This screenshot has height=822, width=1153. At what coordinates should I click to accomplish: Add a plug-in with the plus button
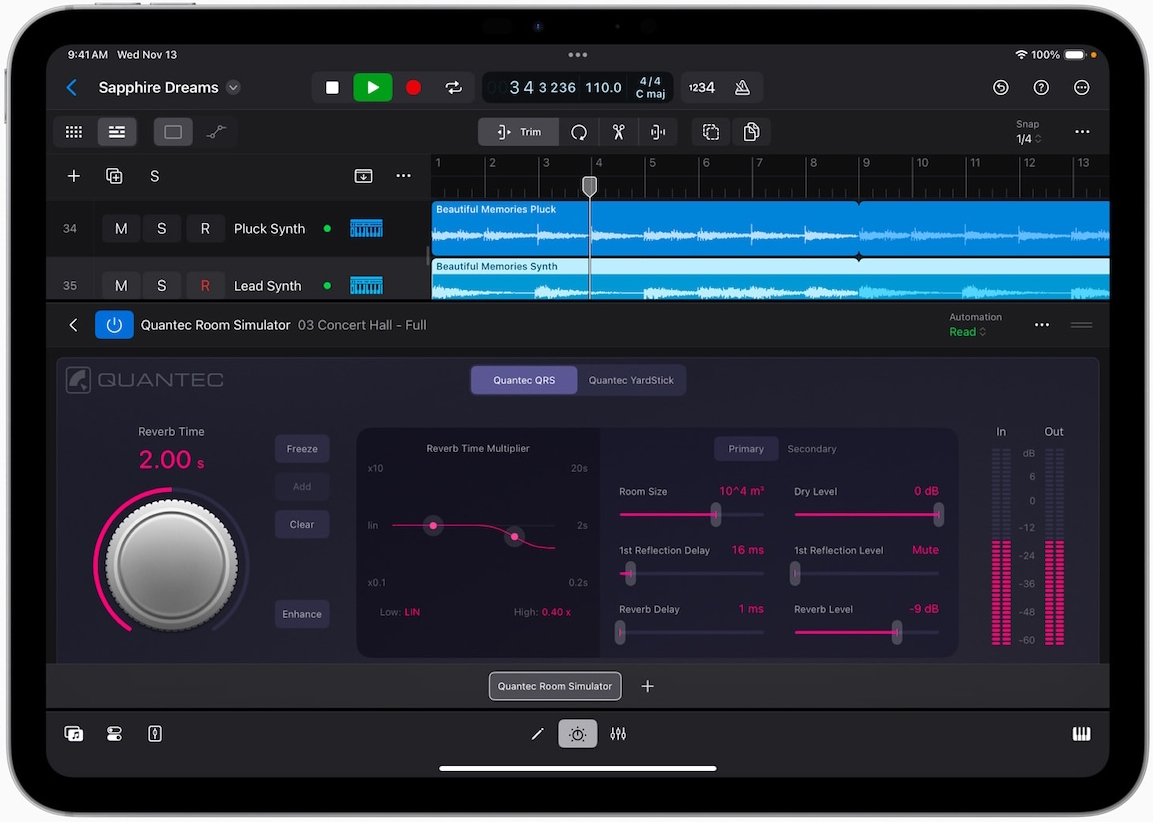point(647,686)
